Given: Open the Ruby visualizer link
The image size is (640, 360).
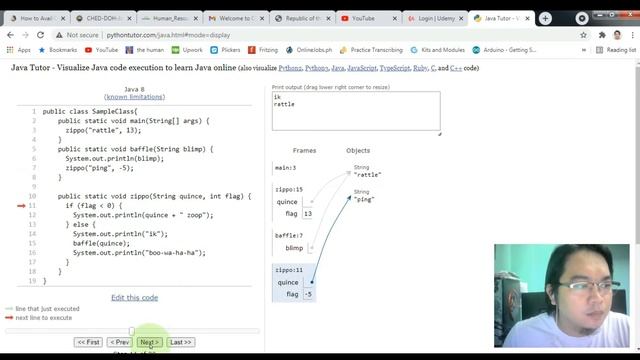Looking at the screenshot, I should click(x=420, y=68).
